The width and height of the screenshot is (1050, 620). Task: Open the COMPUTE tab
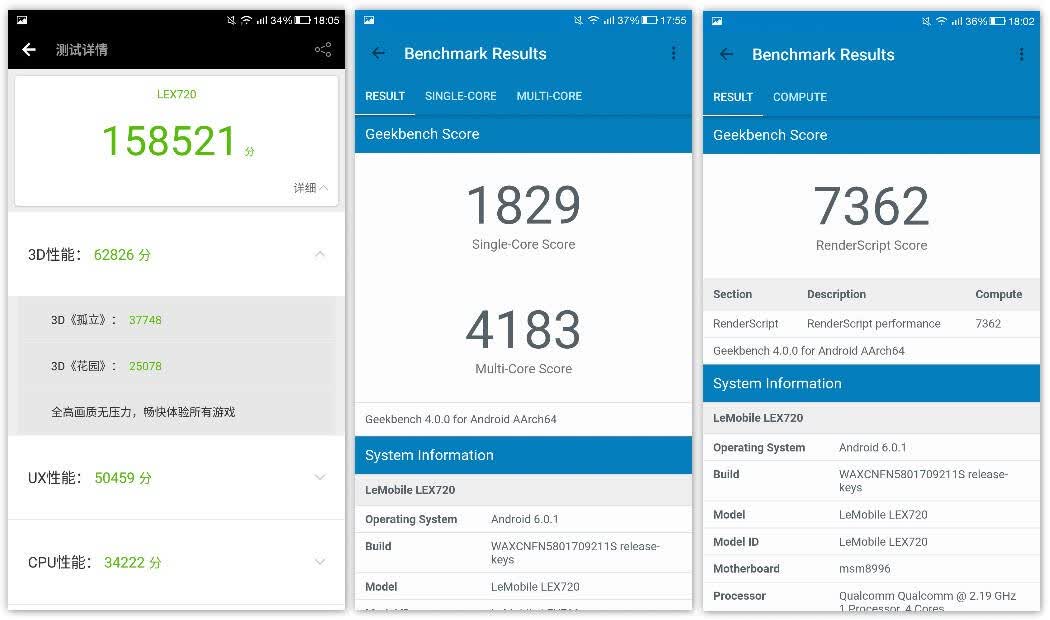coord(800,97)
